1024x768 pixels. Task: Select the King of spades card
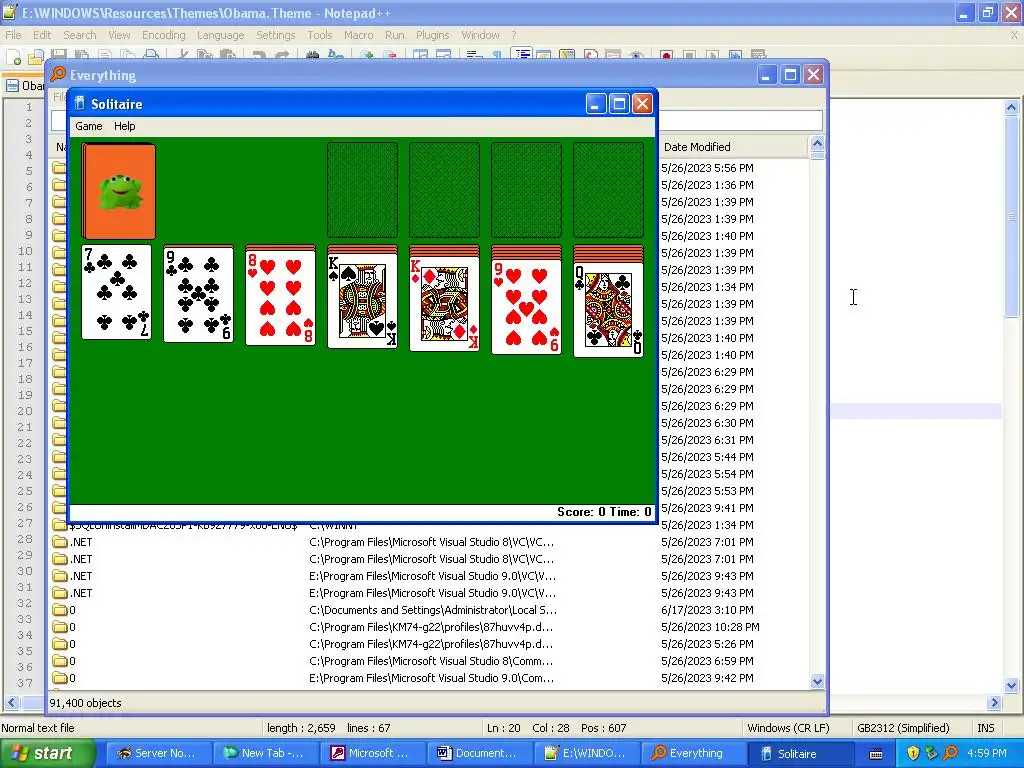[x=362, y=300]
